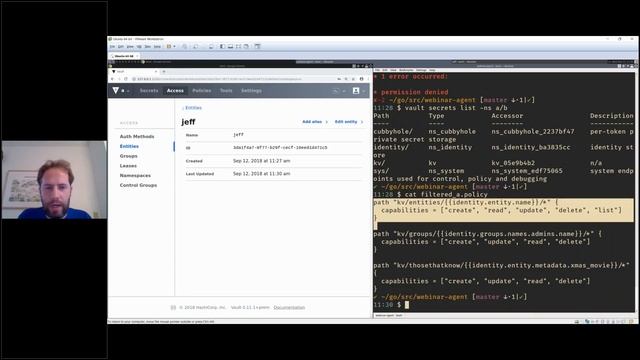Click the highlighted kv/entities policy path line
Viewport: 640px width, 360px height.
coord(466,202)
